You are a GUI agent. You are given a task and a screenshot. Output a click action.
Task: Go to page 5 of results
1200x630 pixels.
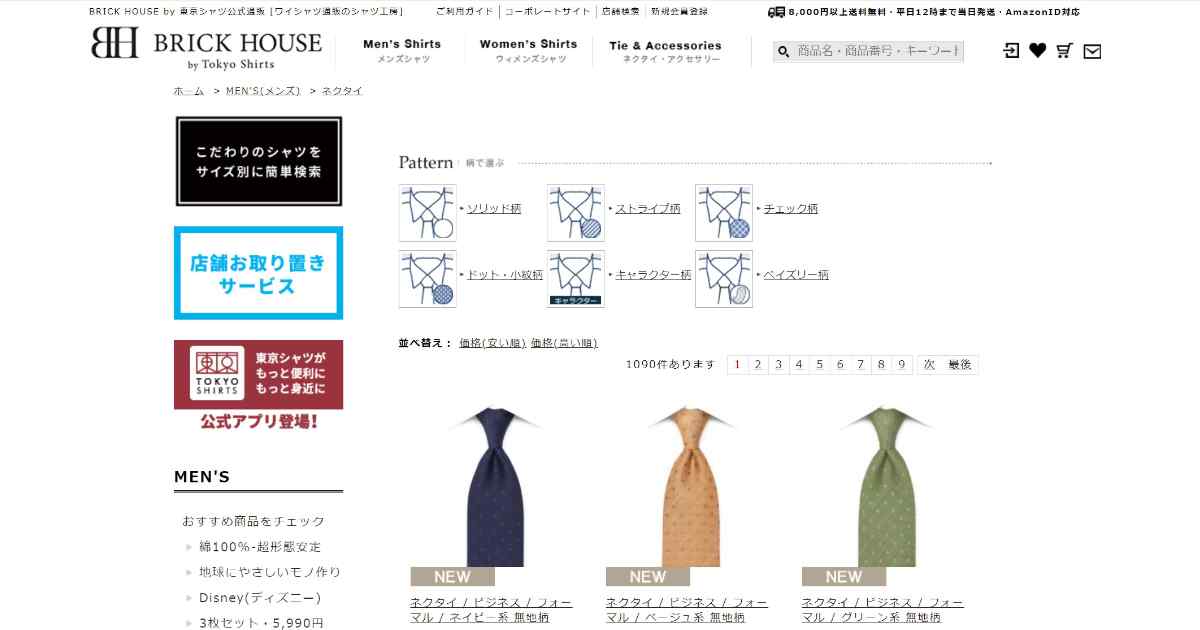819,365
